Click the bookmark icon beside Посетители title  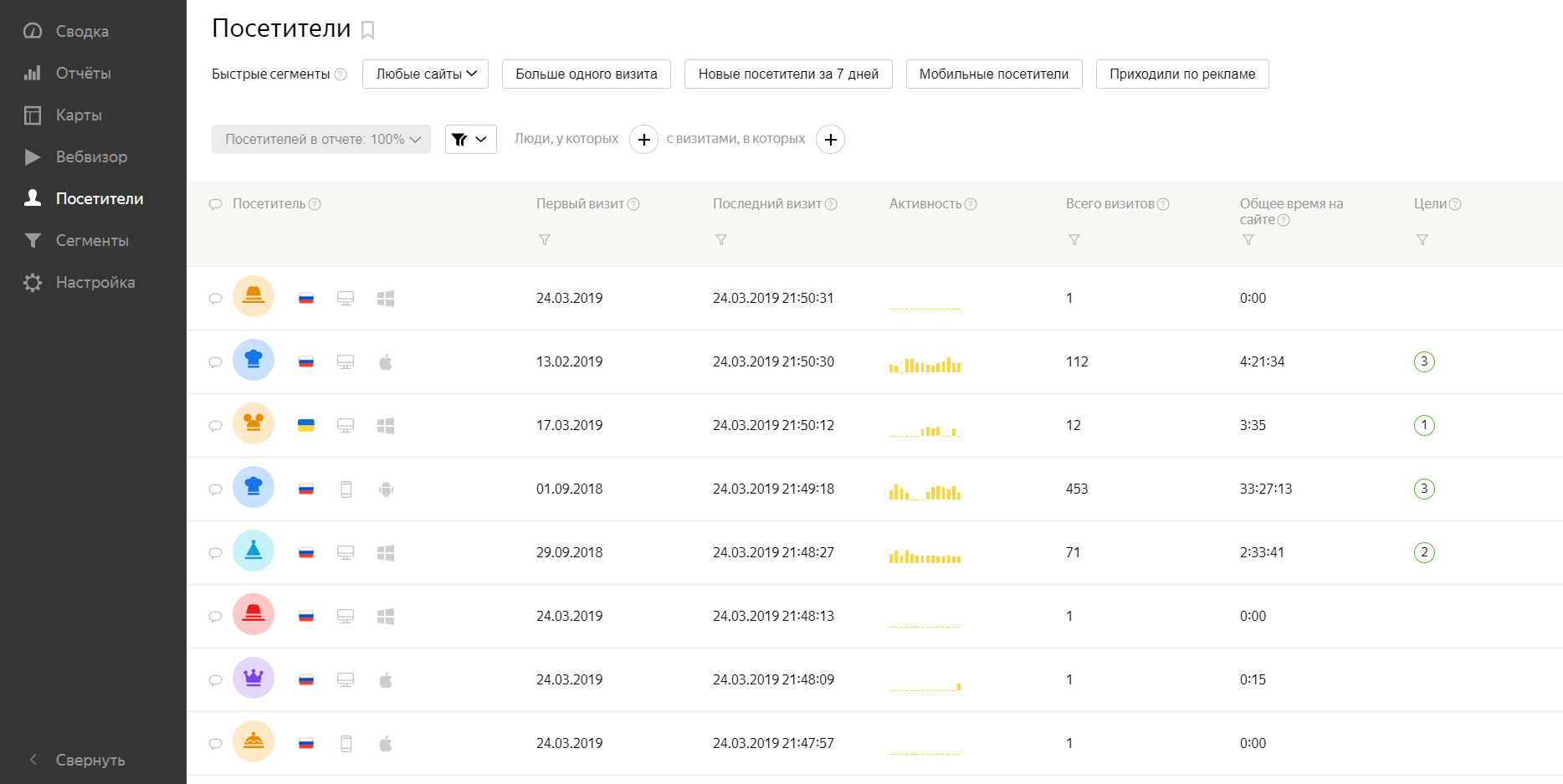click(x=367, y=30)
